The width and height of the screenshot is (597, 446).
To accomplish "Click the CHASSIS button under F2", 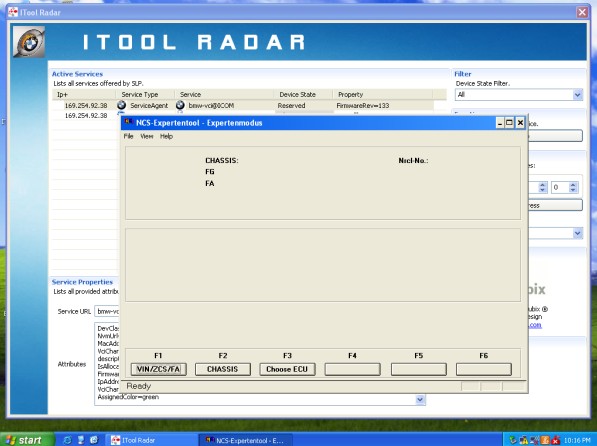I will click(x=223, y=369).
